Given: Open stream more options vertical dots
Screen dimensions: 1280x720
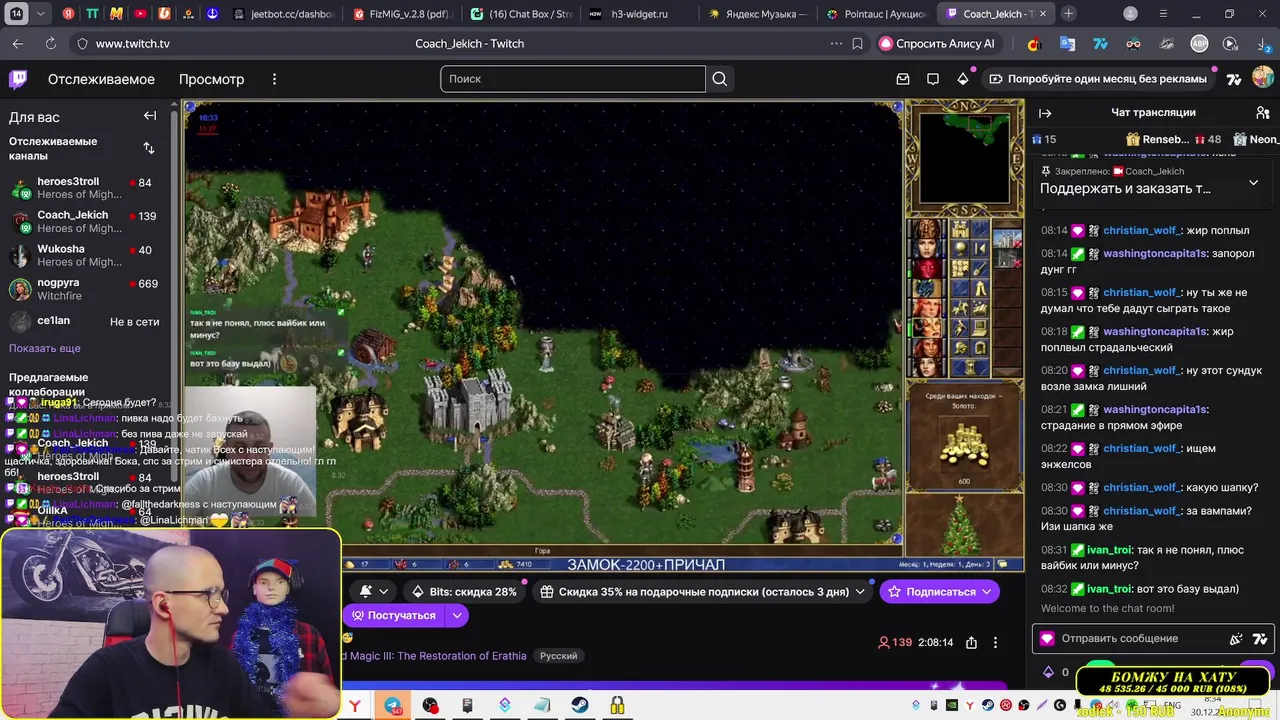Looking at the screenshot, I should (995, 642).
